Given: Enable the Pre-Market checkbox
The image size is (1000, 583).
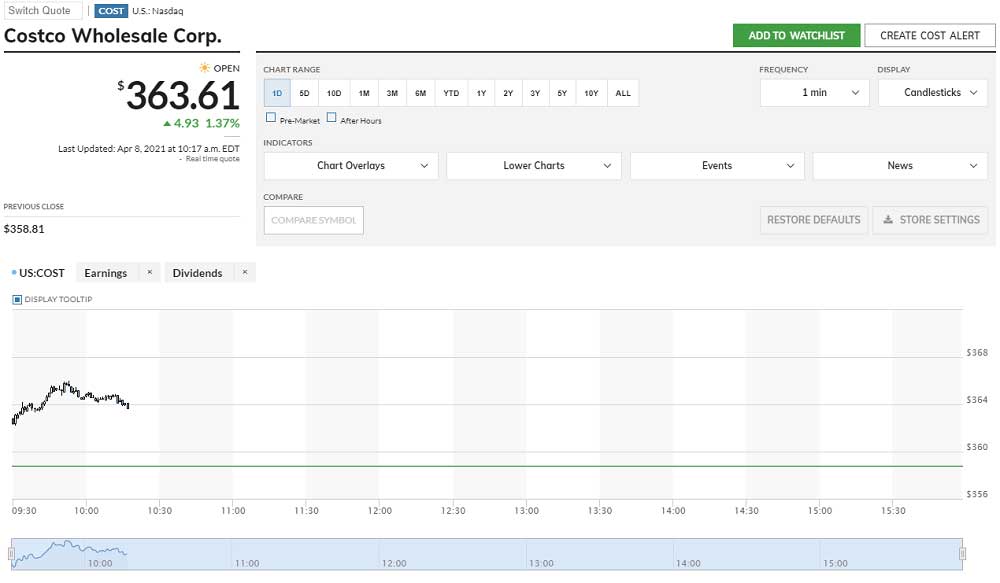Looking at the screenshot, I should (271, 117).
